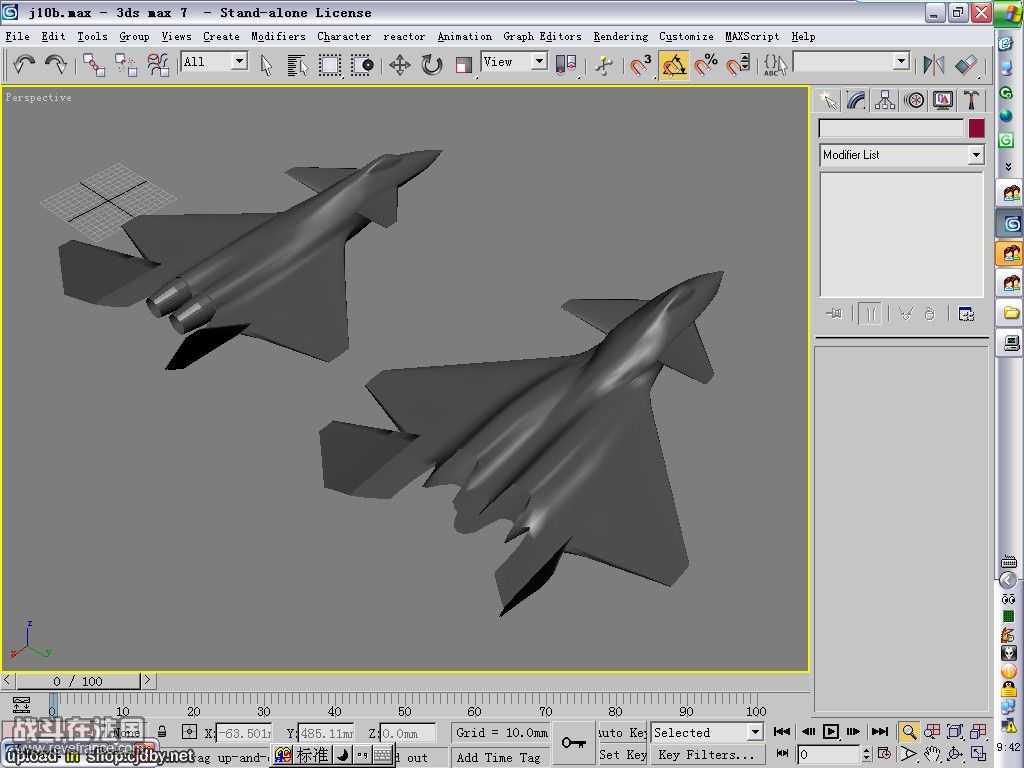This screenshot has width=1024, height=768.
Task: Click Zoom Extents All viewport tool
Action: (978, 732)
